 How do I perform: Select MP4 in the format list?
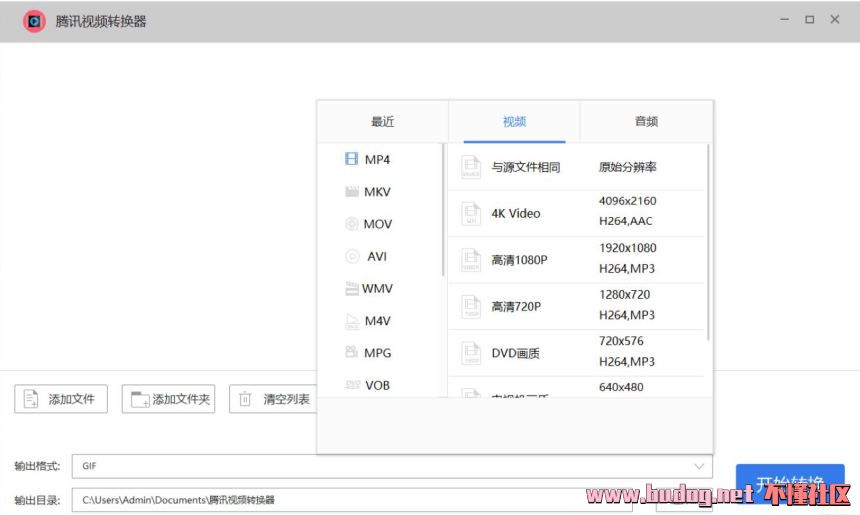(378, 159)
